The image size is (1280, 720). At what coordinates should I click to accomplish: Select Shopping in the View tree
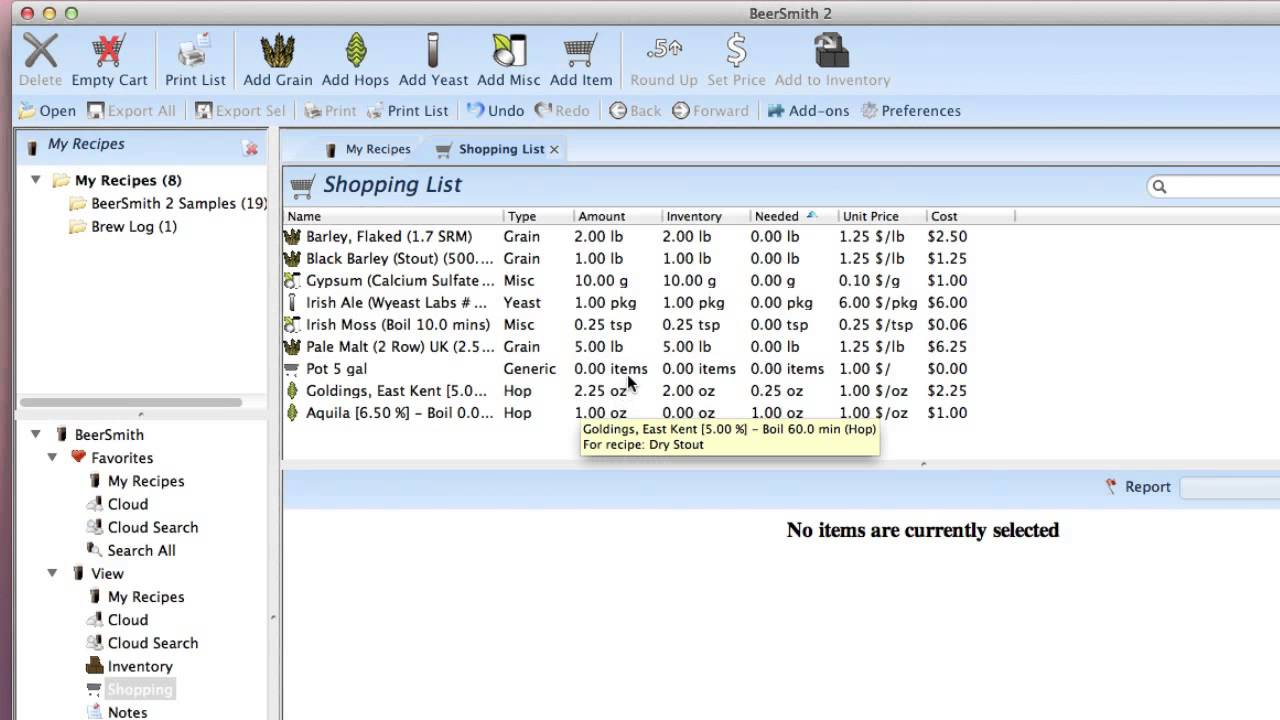click(130, 689)
